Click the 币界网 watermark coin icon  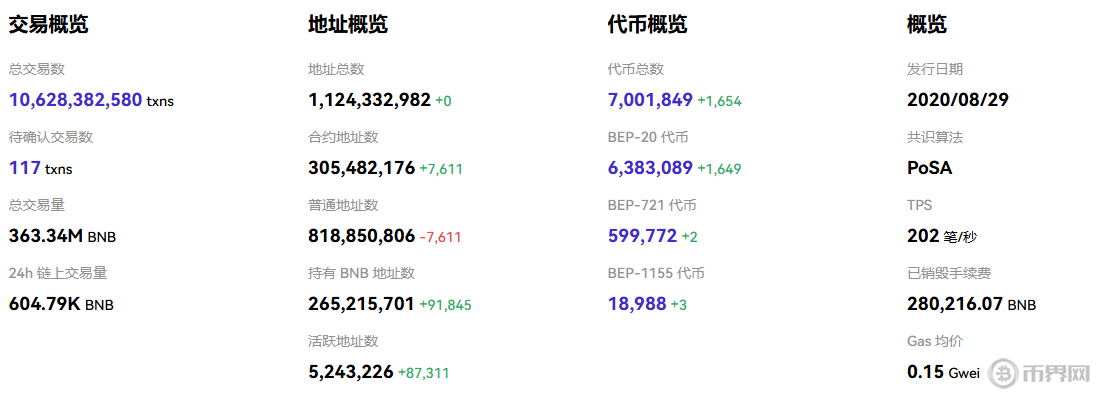(1003, 373)
